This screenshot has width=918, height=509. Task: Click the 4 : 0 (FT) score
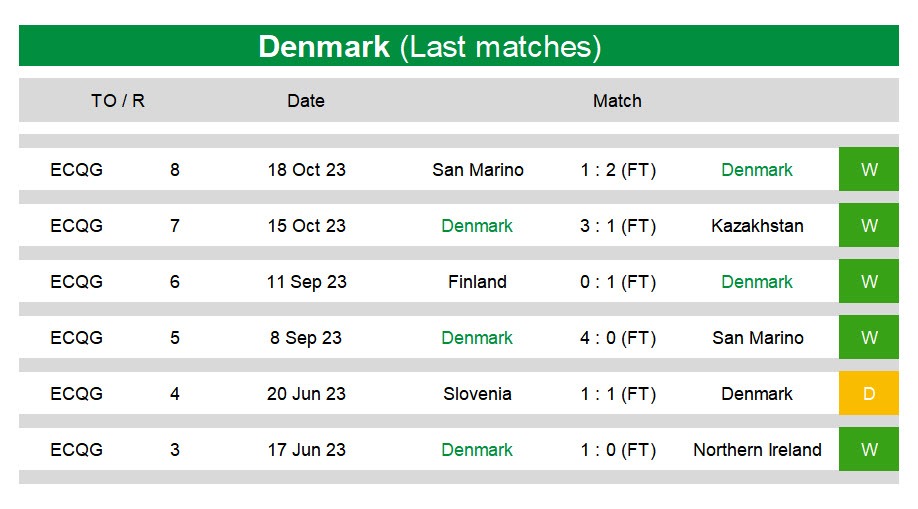coord(618,338)
